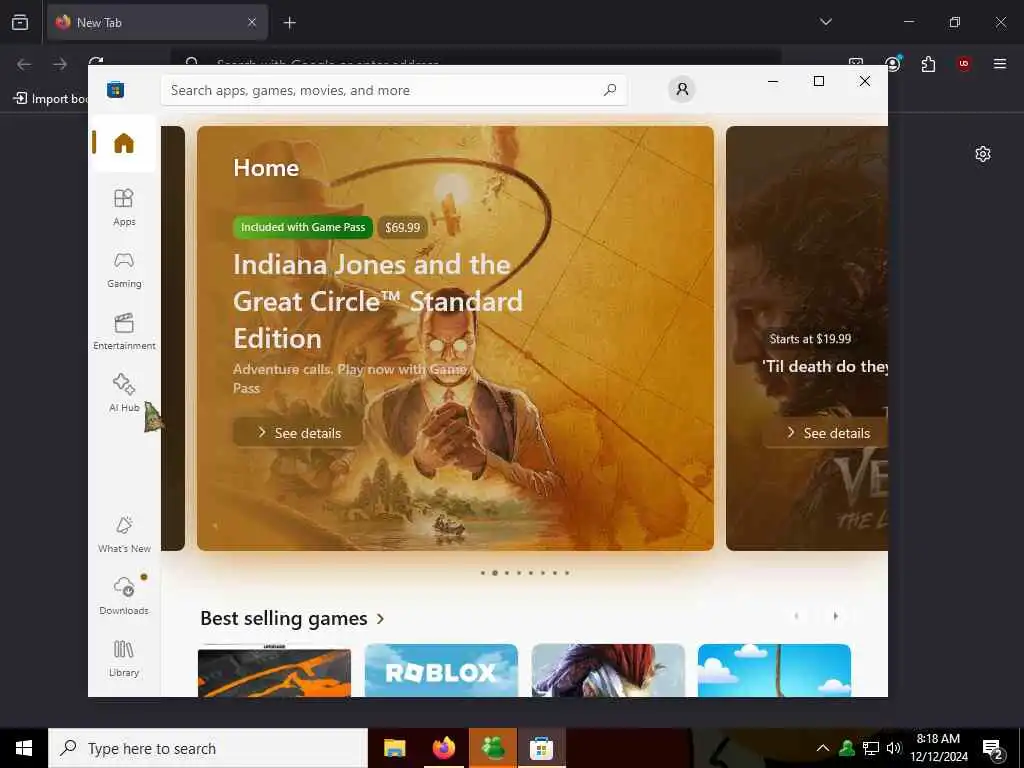This screenshot has height=768, width=1024.
Task: Expand the Best selling games list
Action: (x=292, y=618)
